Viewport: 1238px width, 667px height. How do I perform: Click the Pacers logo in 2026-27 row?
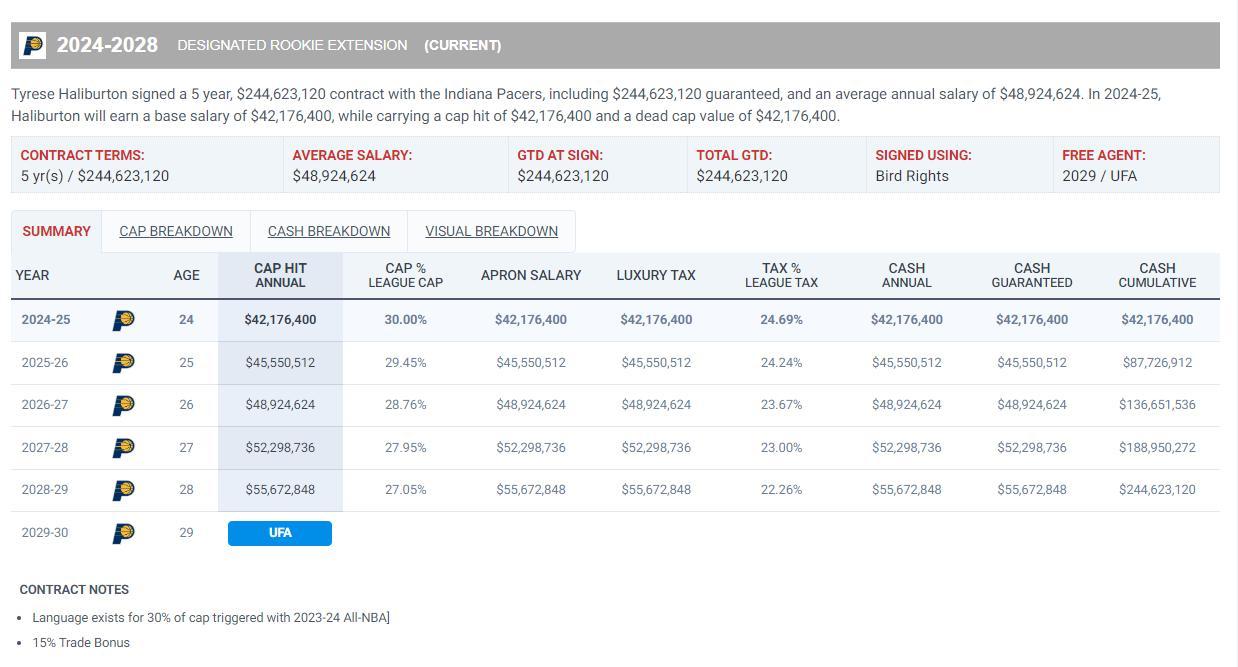point(123,405)
